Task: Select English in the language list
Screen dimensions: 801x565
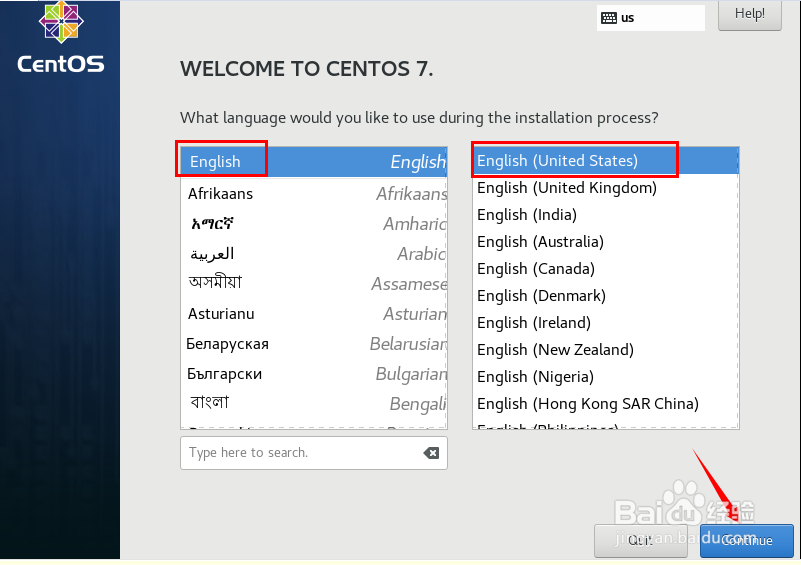Action: [314, 162]
